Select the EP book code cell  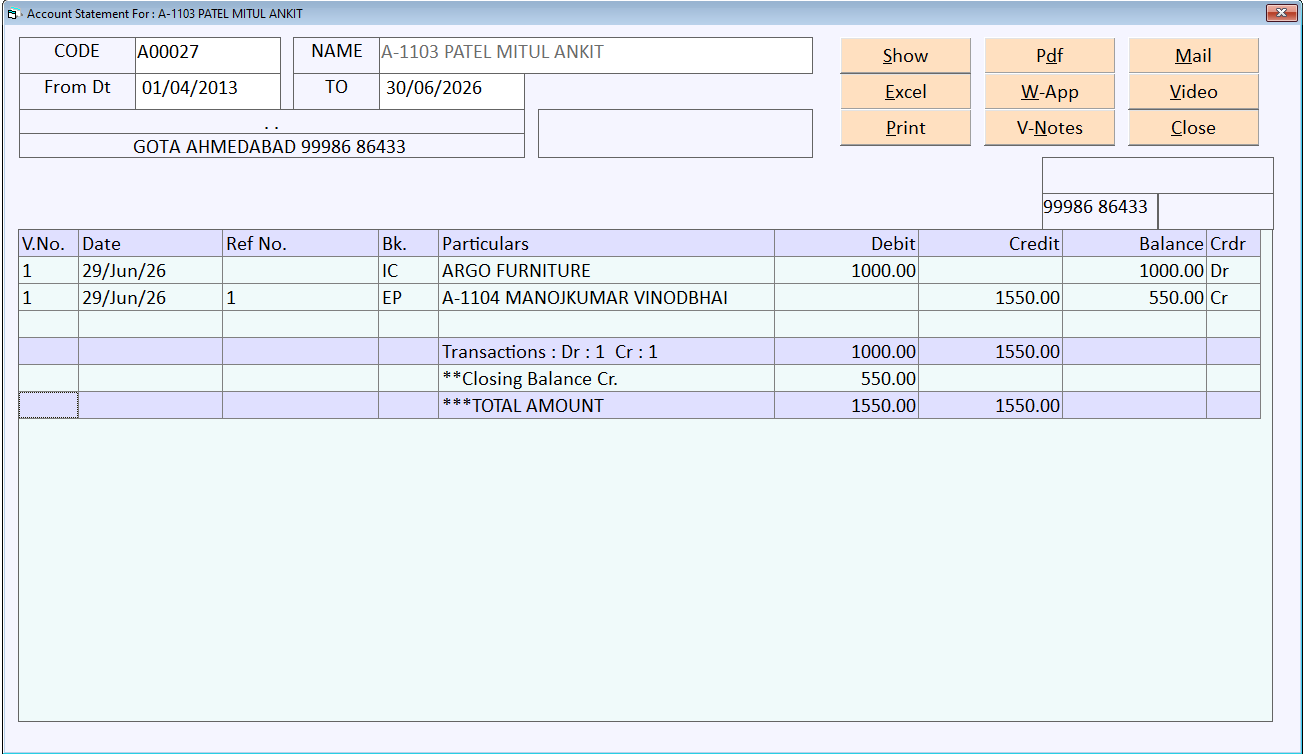click(408, 298)
